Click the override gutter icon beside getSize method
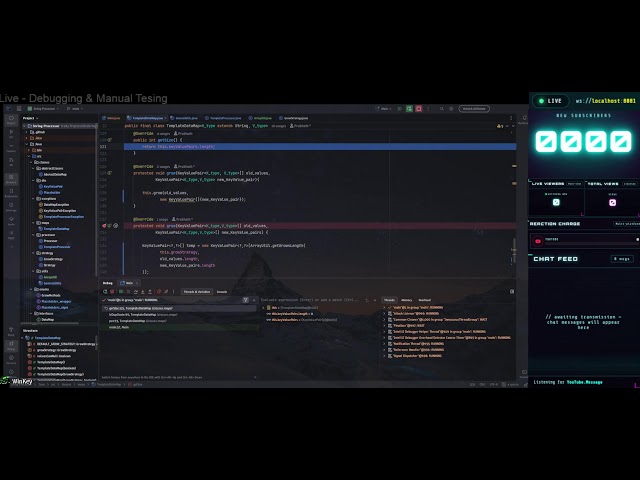 pyautogui.click(x=109, y=140)
